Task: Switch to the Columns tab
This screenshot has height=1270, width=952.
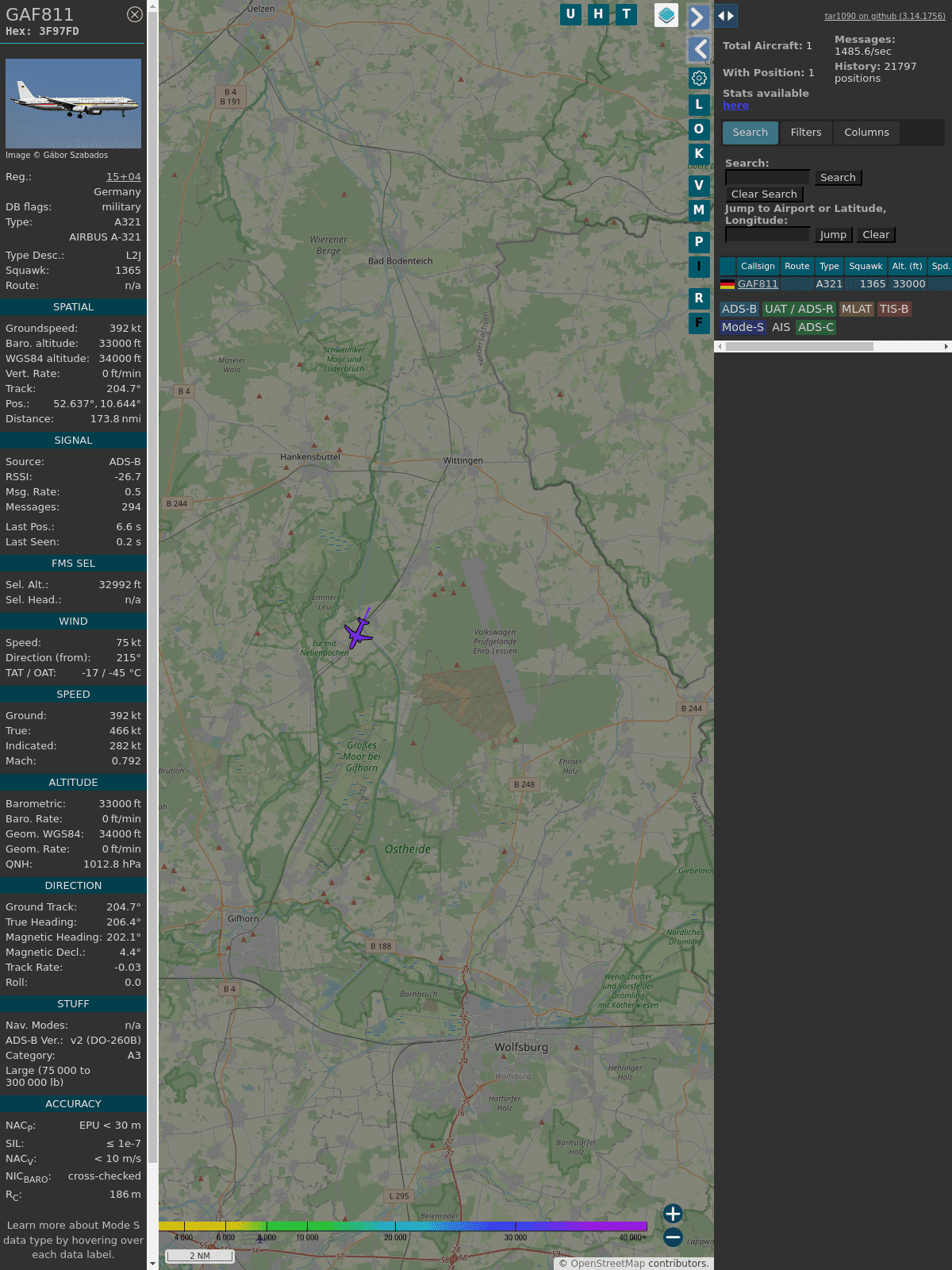Action: point(866,133)
